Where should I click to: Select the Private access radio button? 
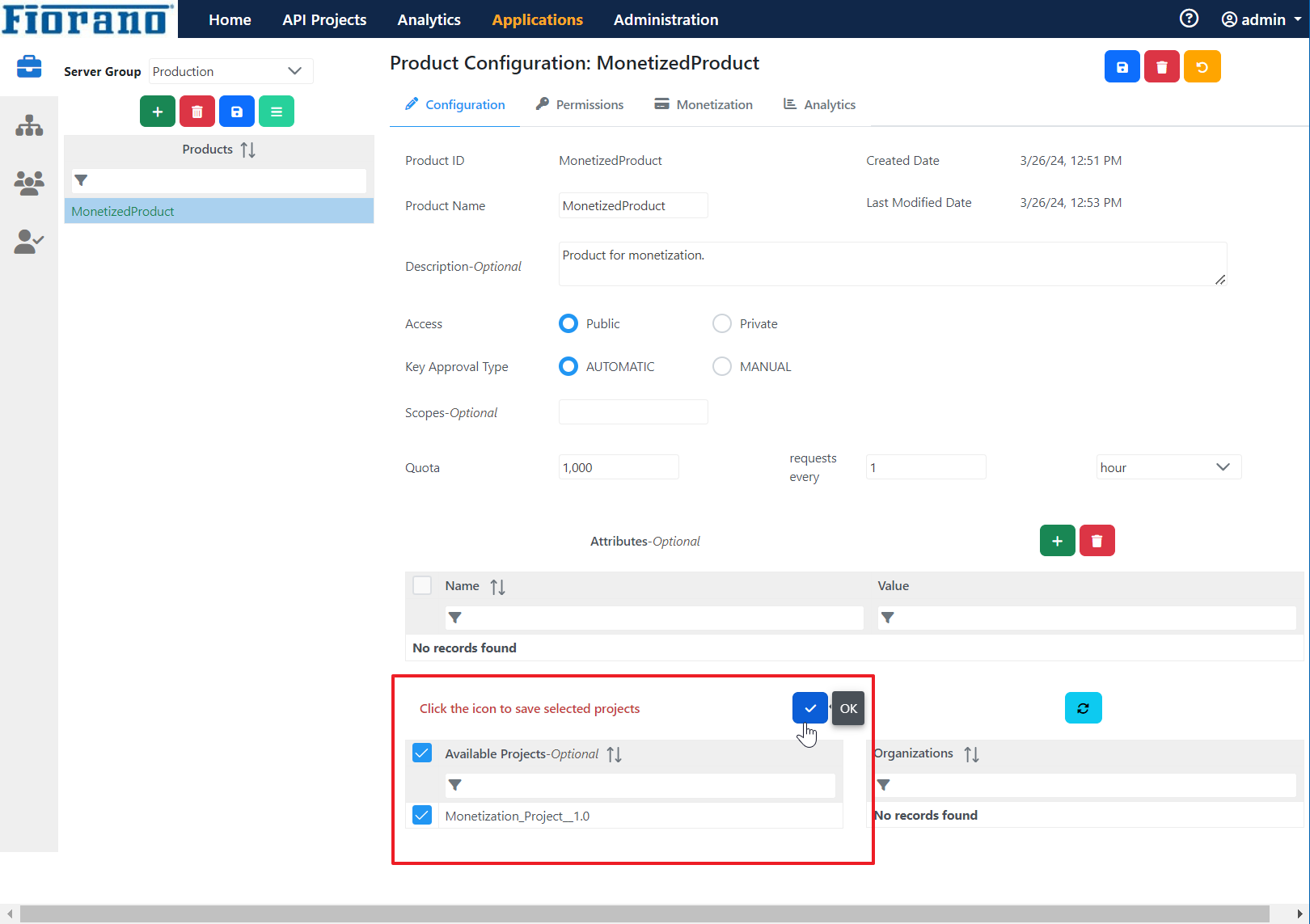click(x=722, y=323)
